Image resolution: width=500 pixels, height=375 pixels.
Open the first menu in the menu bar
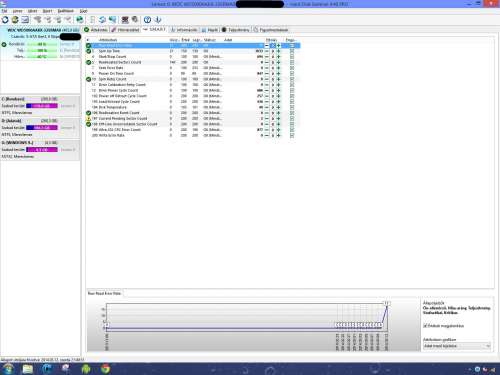click(x=4, y=11)
